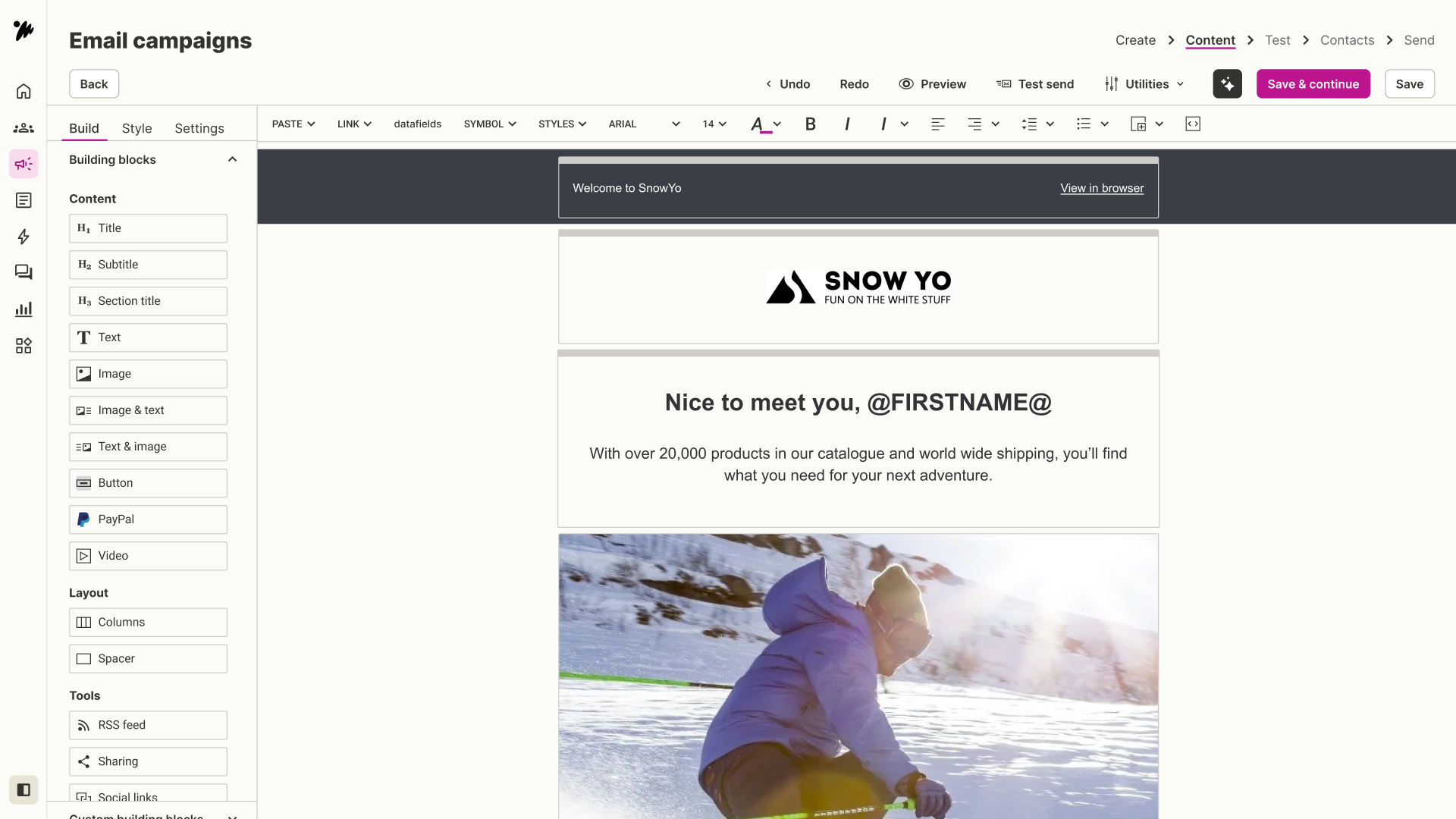This screenshot has width=1456, height=819.
Task: Insert datafields into the email
Action: click(418, 124)
